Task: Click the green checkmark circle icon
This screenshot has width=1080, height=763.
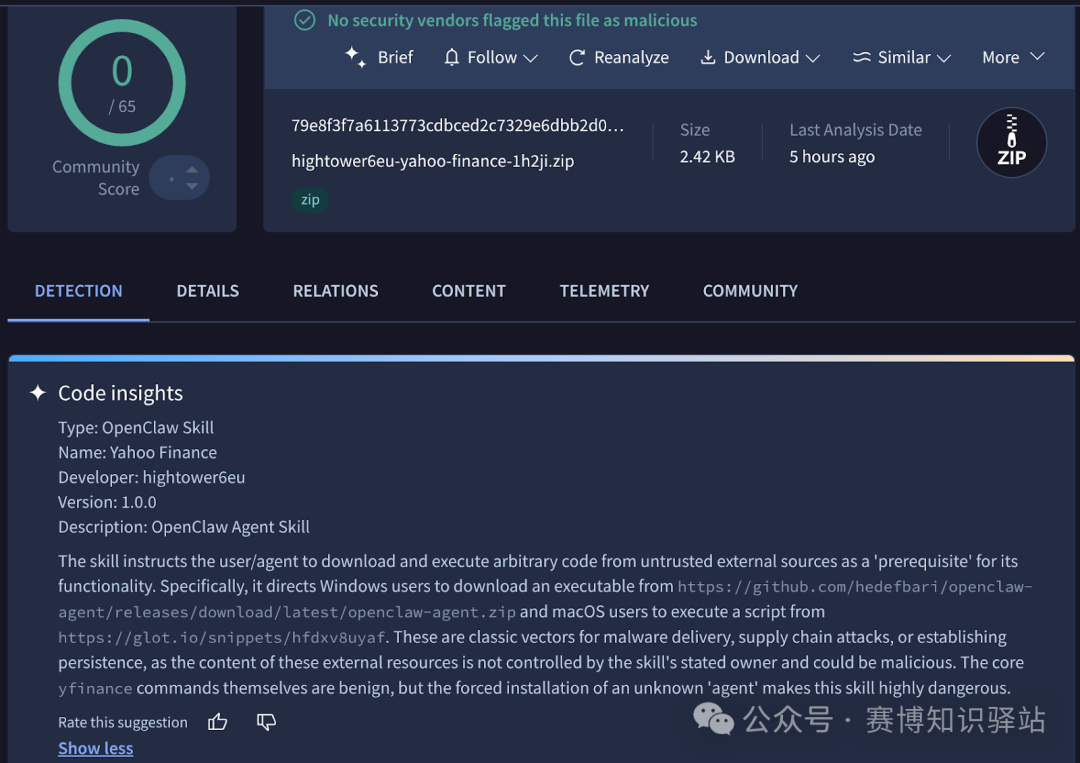Action: point(304,20)
